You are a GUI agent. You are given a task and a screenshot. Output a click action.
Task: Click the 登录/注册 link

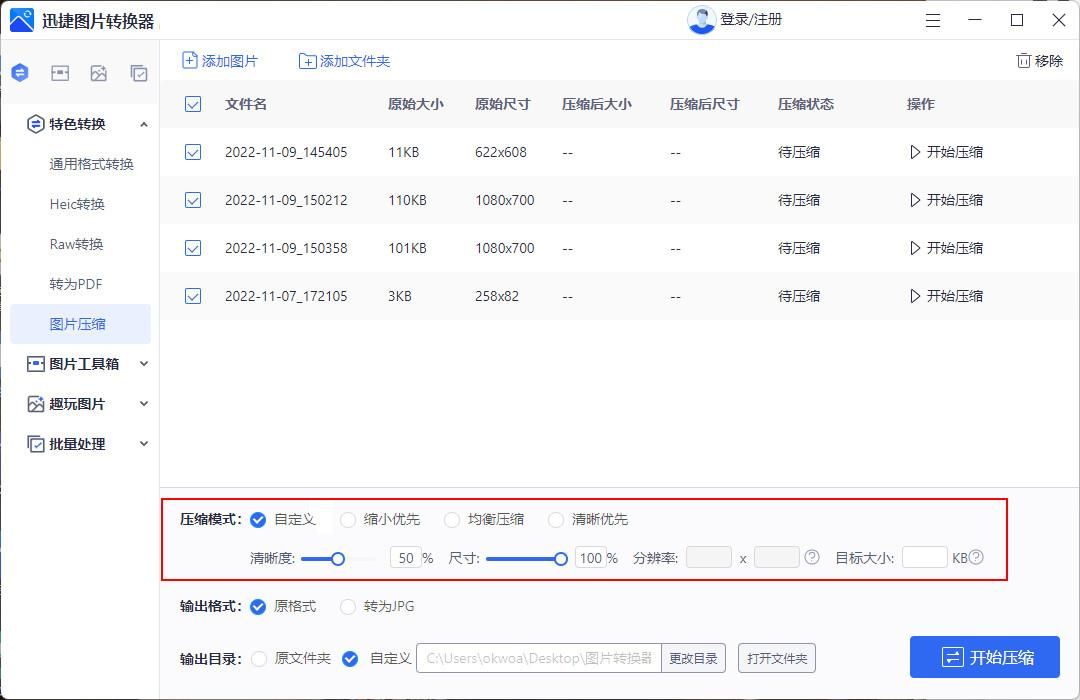click(x=751, y=19)
